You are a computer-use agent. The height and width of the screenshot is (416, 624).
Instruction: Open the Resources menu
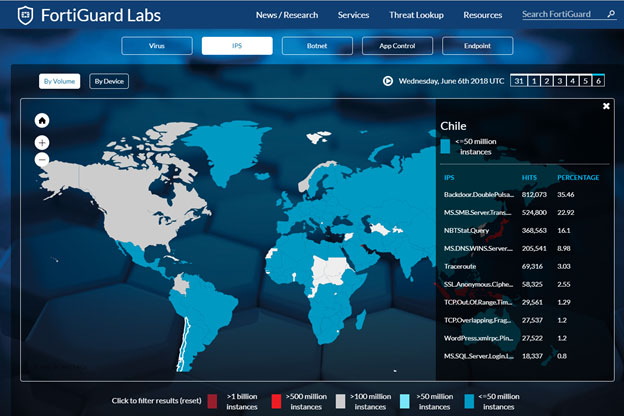tap(483, 15)
